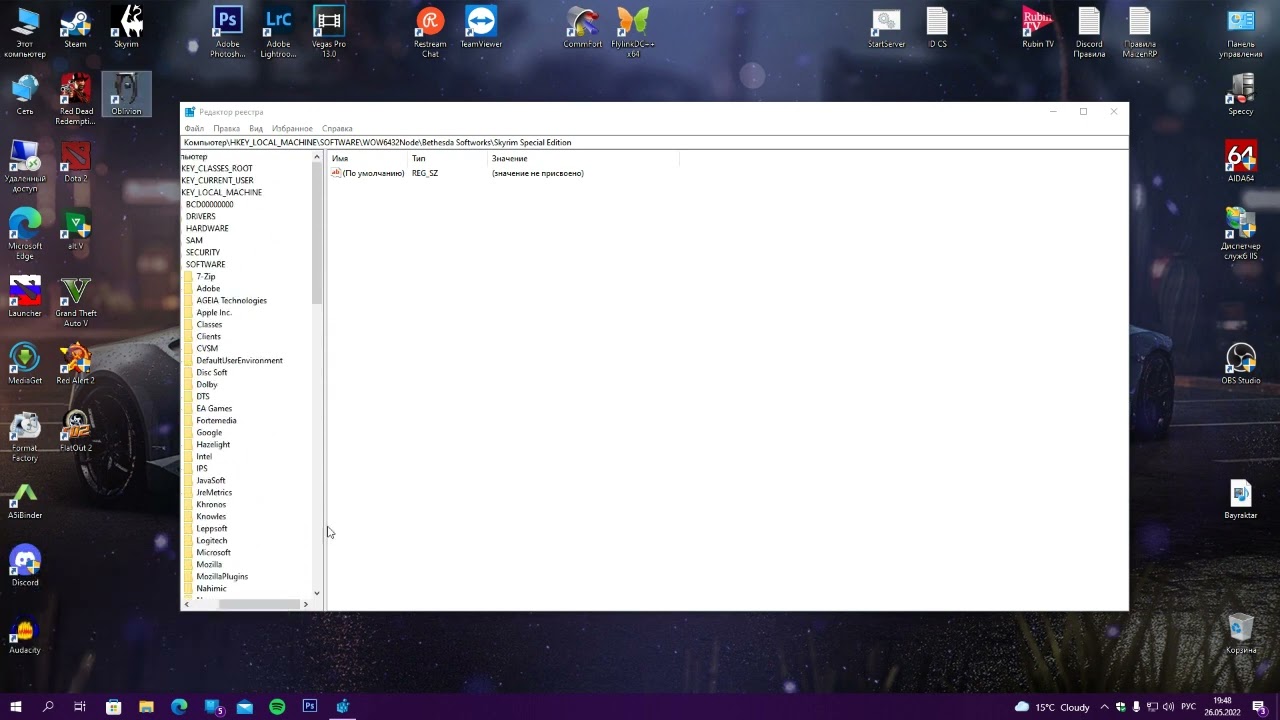Click the Тип column header
1280x720 pixels.
[x=448, y=158]
